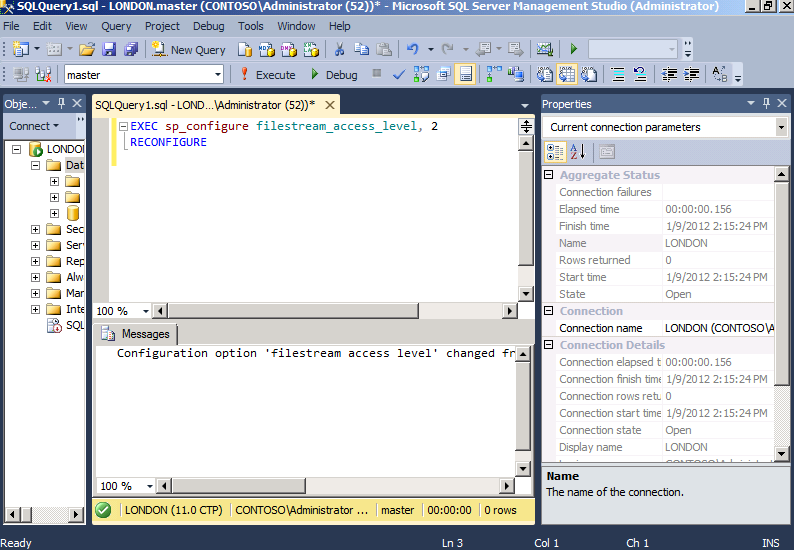Click the editor split handle button
Screen dimensions: 794x550
[x=526, y=127]
